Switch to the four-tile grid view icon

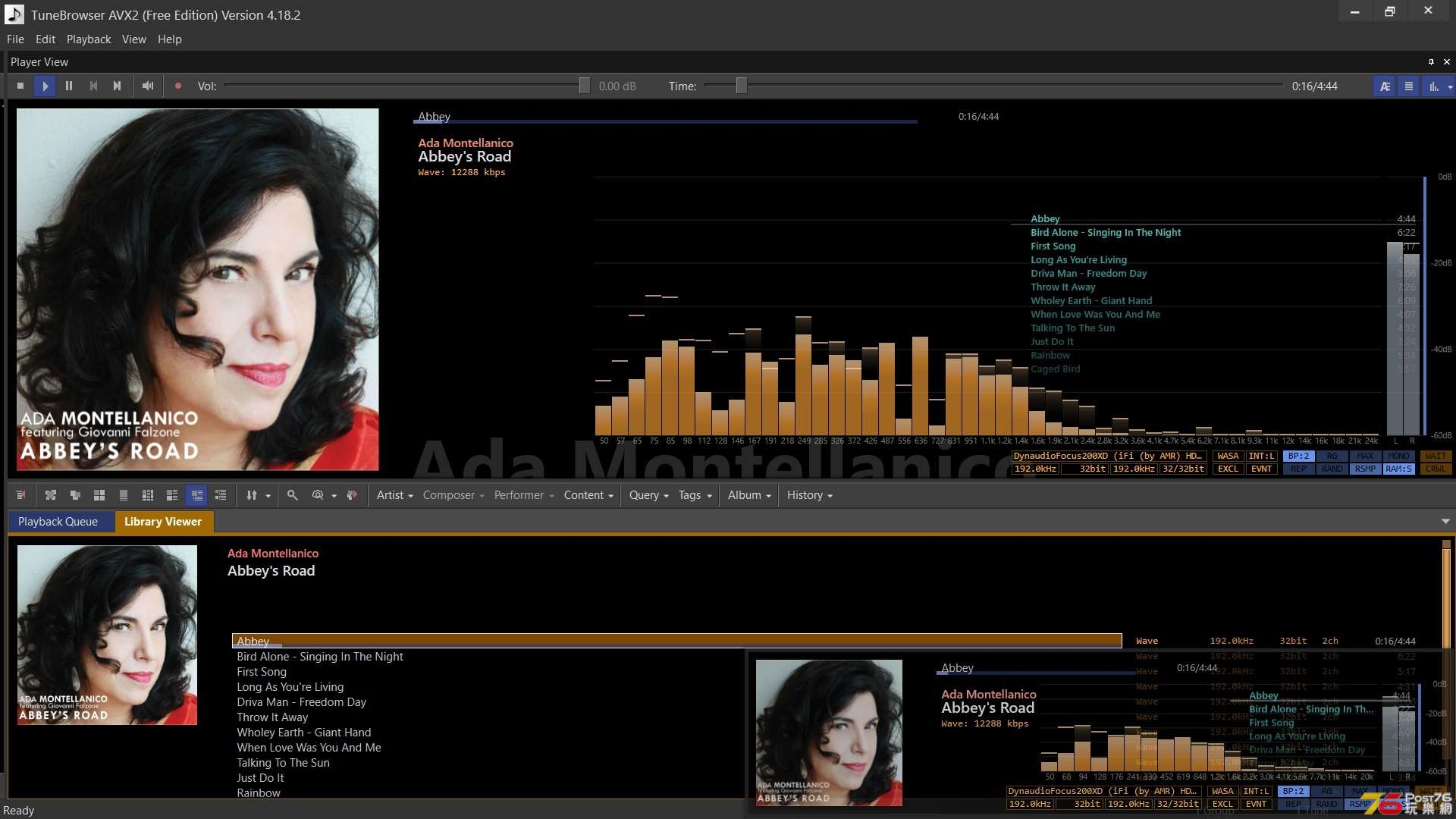pyautogui.click(x=99, y=495)
